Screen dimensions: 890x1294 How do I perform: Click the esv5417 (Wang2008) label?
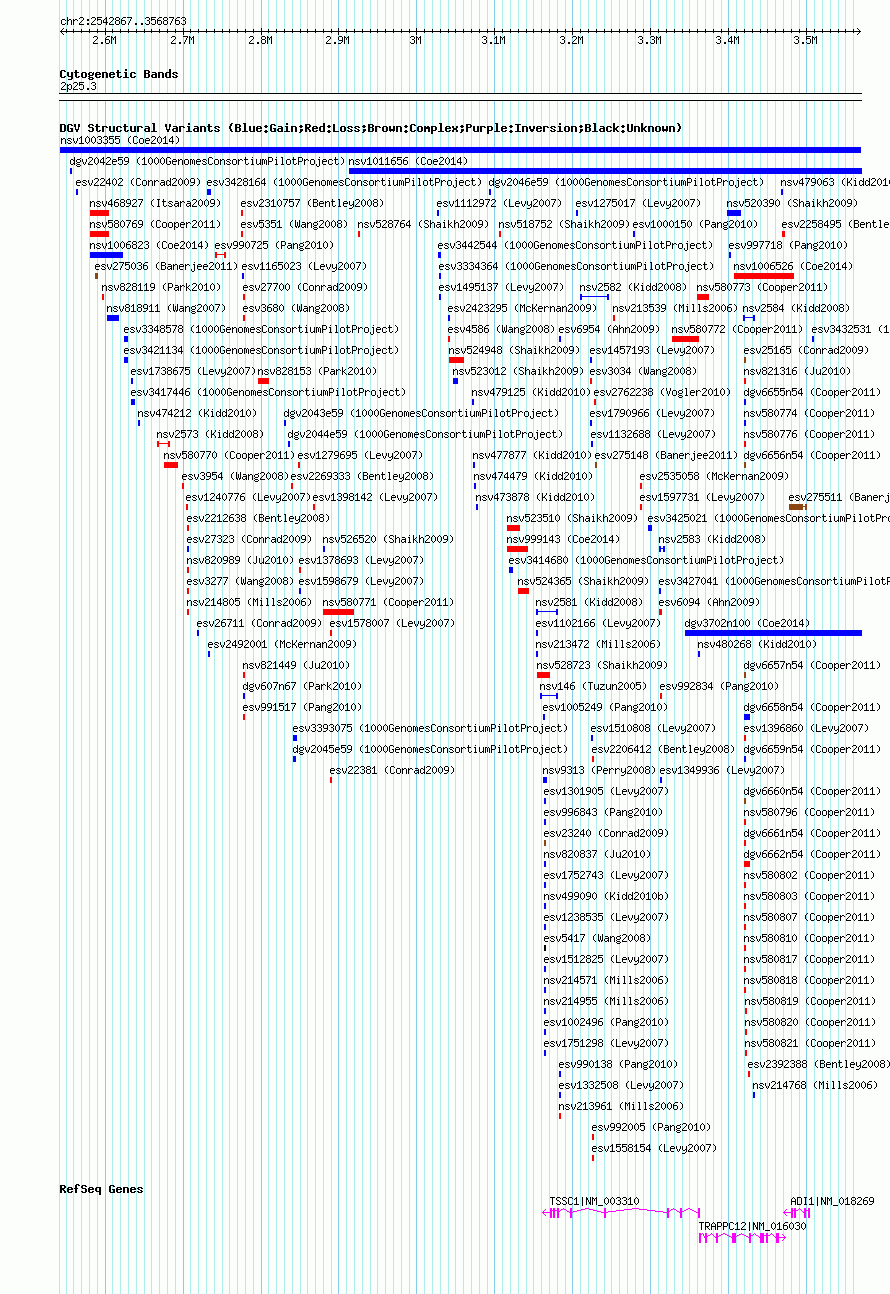coord(597,938)
